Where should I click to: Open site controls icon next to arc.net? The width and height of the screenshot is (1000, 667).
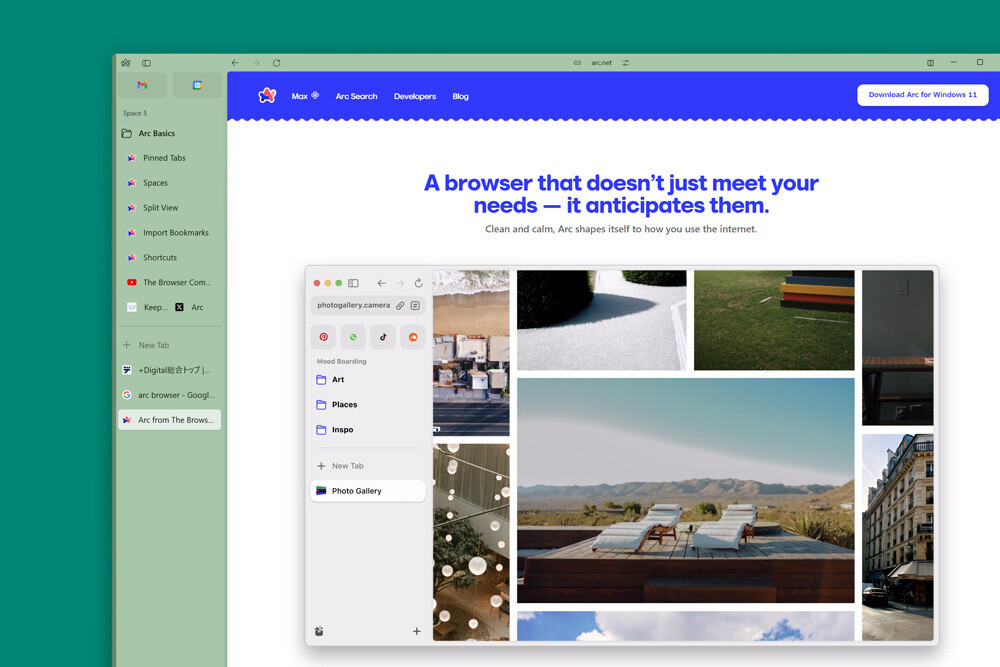tap(626, 63)
